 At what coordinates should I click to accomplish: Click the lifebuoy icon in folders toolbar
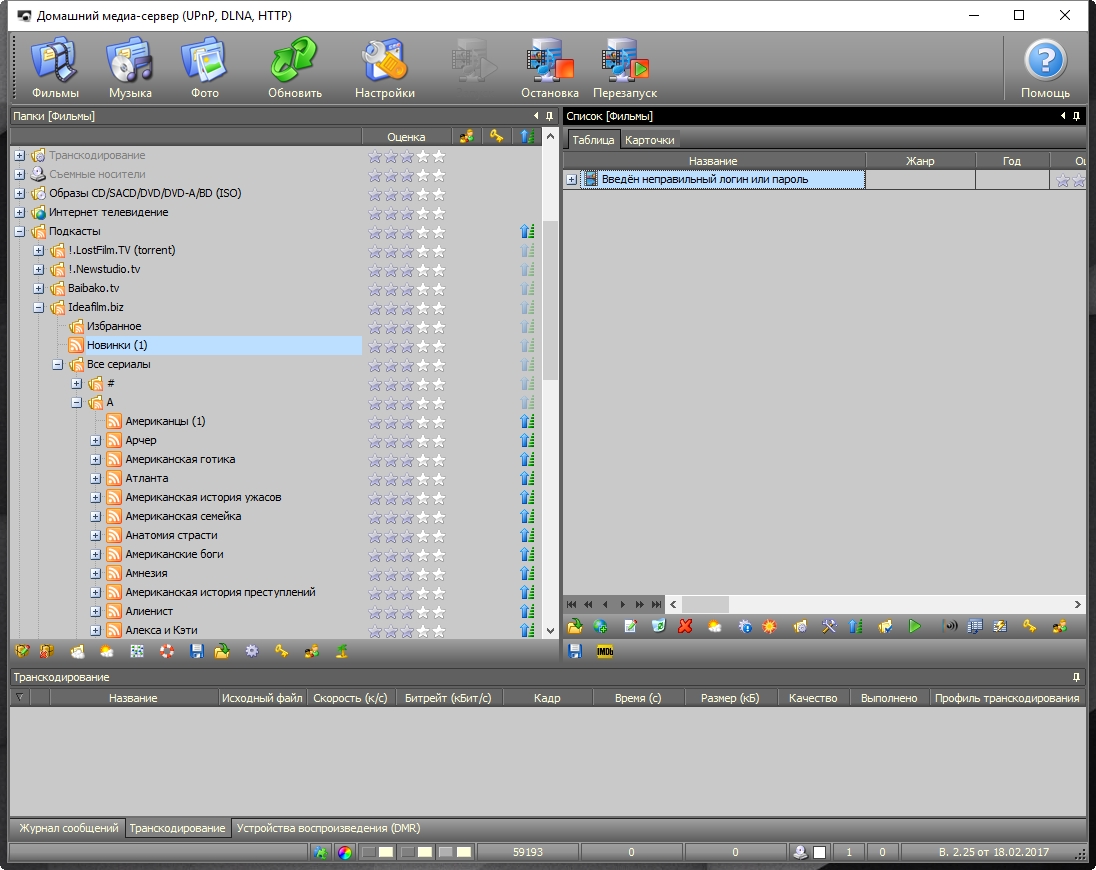(x=167, y=651)
